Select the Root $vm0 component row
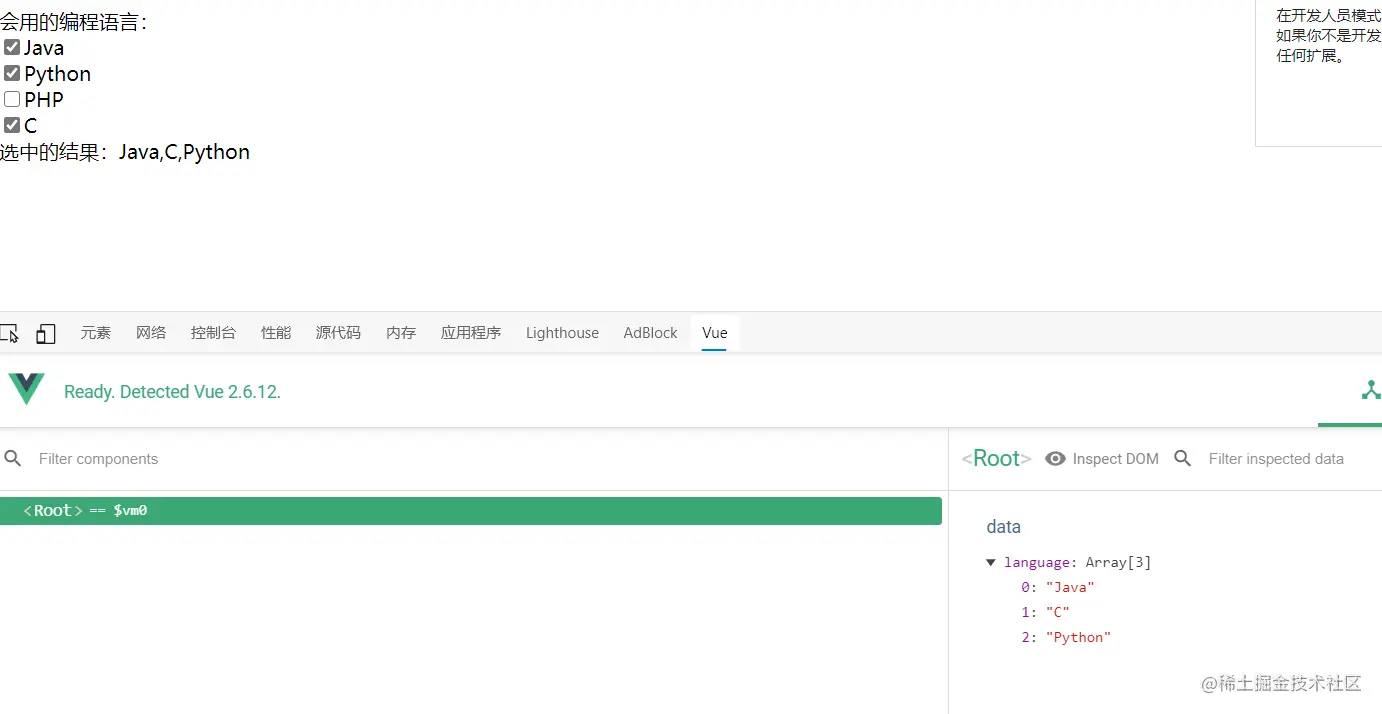 471,511
